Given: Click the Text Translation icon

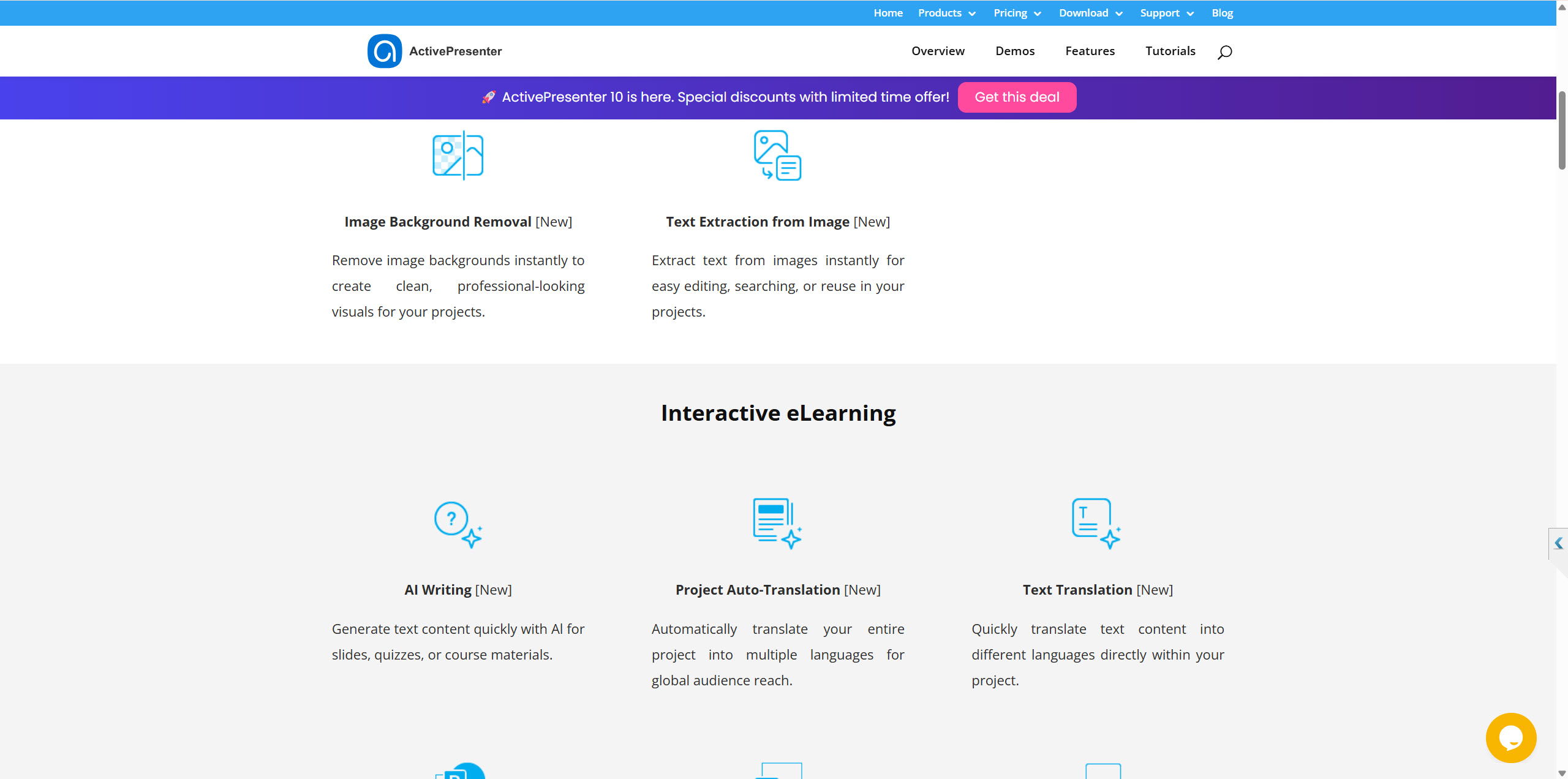Looking at the screenshot, I should tap(1096, 523).
